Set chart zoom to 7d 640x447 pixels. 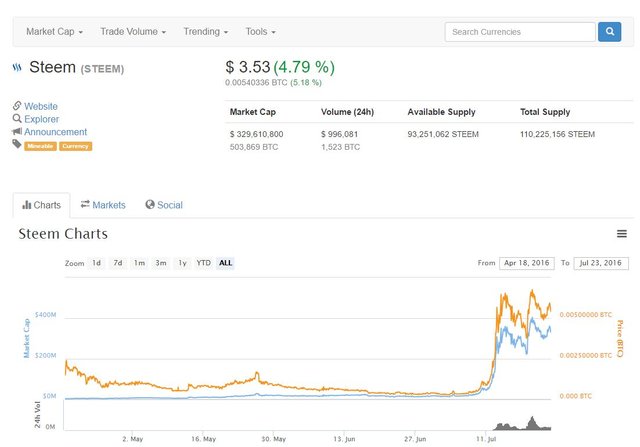(118, 263)
